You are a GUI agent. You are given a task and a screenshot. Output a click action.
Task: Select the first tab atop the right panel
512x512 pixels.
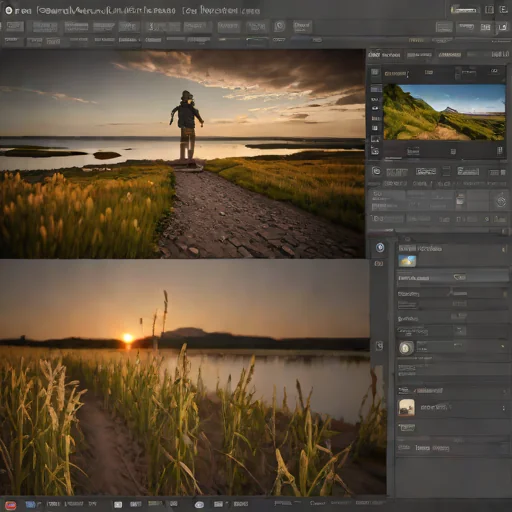[x=384, y=54]
